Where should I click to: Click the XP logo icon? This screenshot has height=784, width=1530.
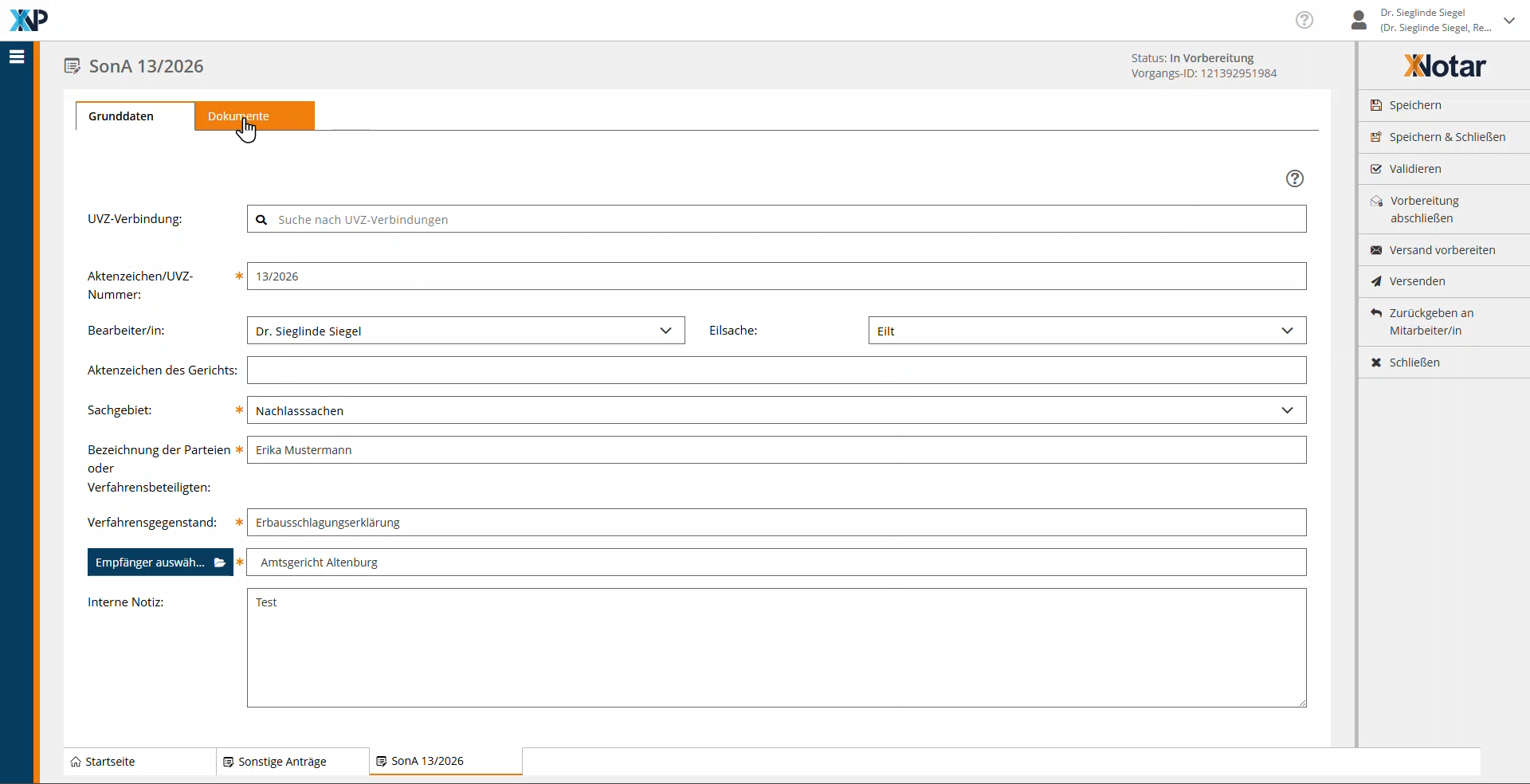pyautogui.click(x=29, y=20)
